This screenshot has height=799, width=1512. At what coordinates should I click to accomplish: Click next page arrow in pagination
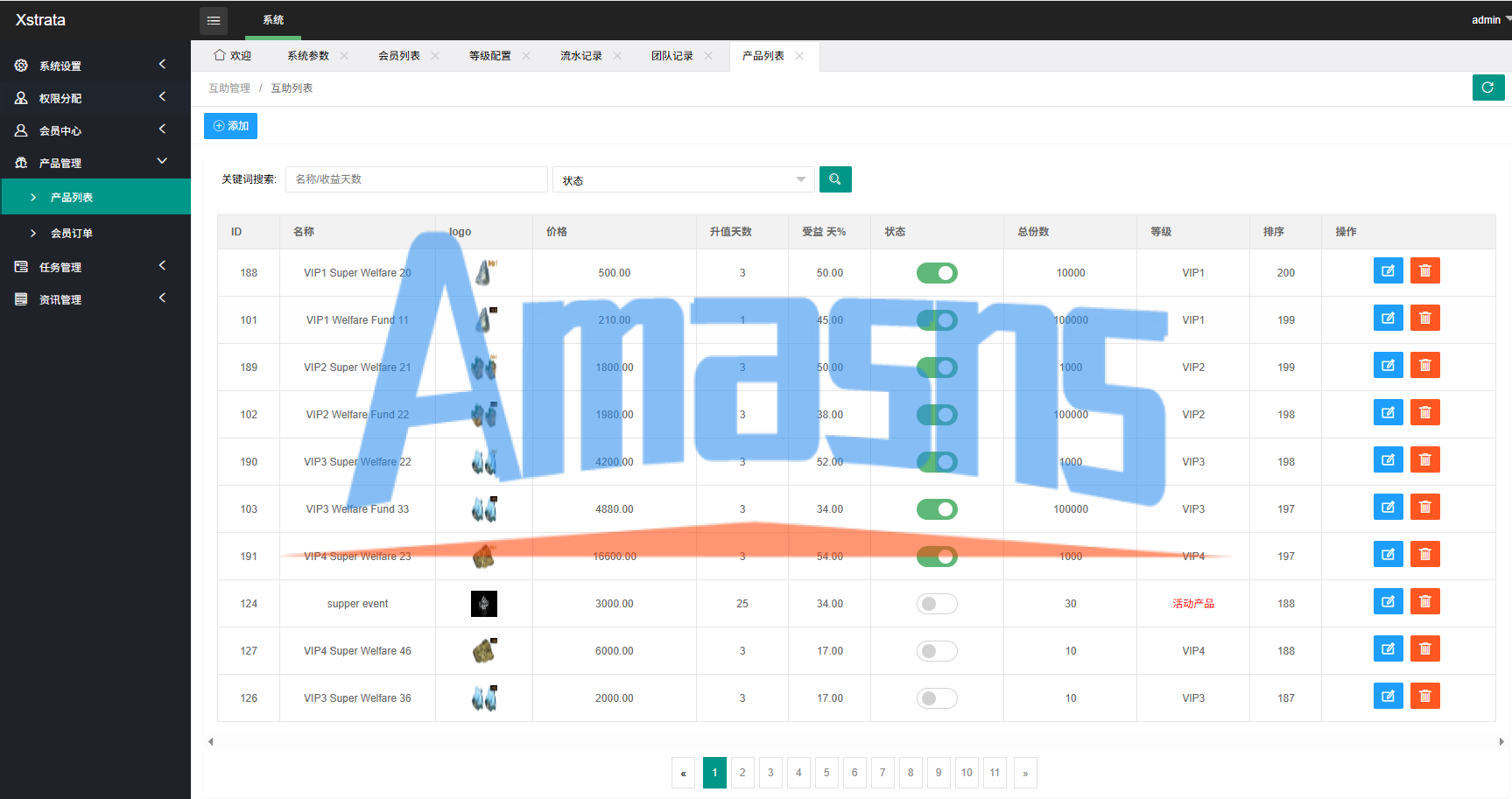(1025, 773)
